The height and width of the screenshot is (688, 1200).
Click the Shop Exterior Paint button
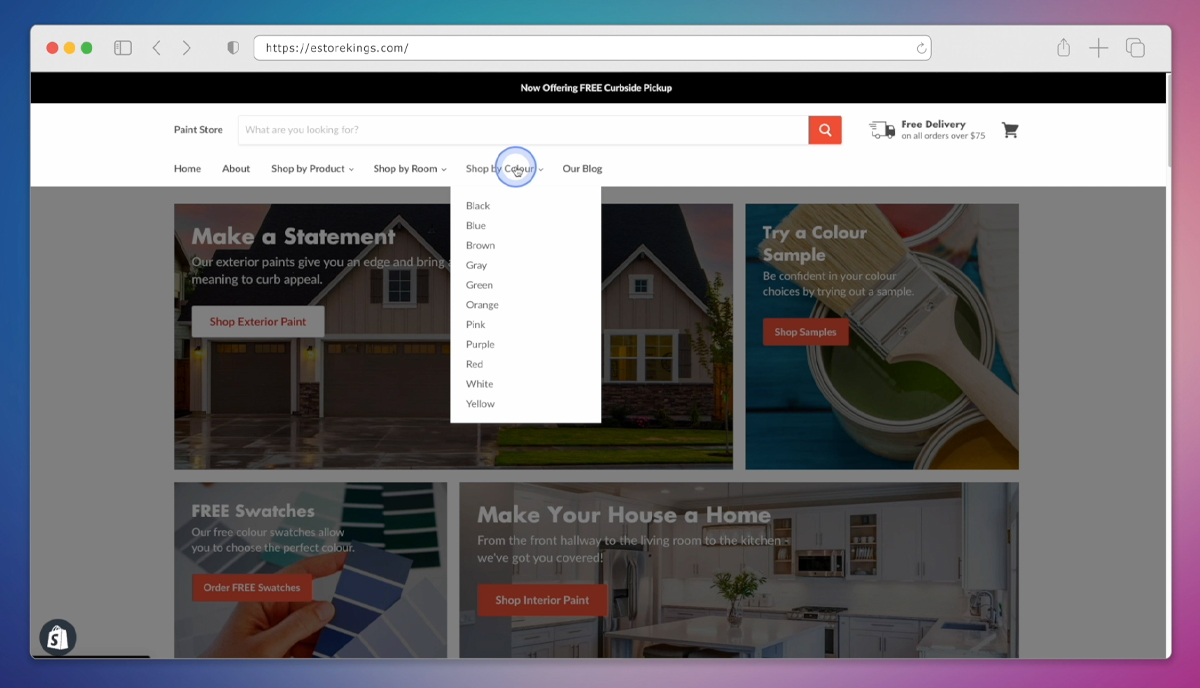tap(257, 320)
